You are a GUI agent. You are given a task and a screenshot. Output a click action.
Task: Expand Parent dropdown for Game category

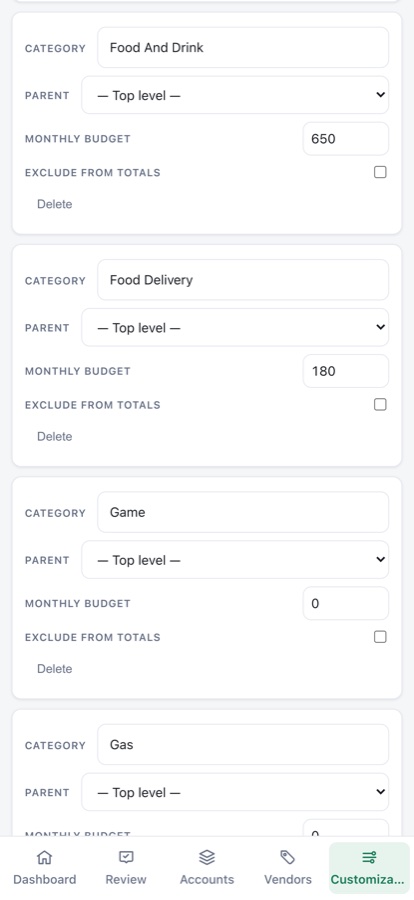(x=235, y=560)
